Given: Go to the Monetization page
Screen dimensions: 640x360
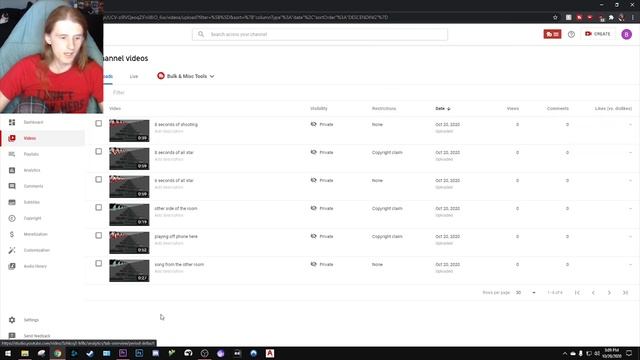Looking at the screenshot, I should 36,234.
